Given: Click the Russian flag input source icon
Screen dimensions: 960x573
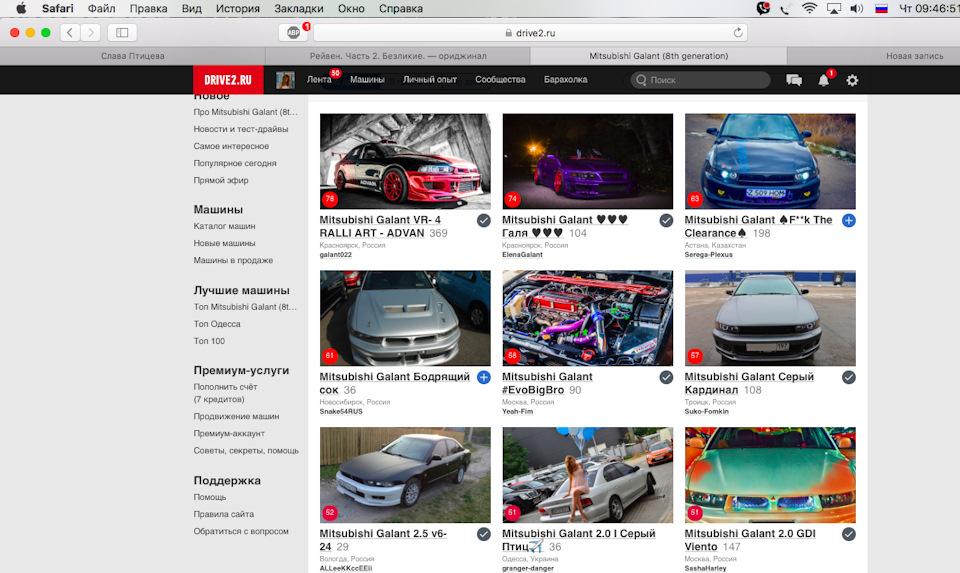Looking at the screenshot, I should 881,9.
